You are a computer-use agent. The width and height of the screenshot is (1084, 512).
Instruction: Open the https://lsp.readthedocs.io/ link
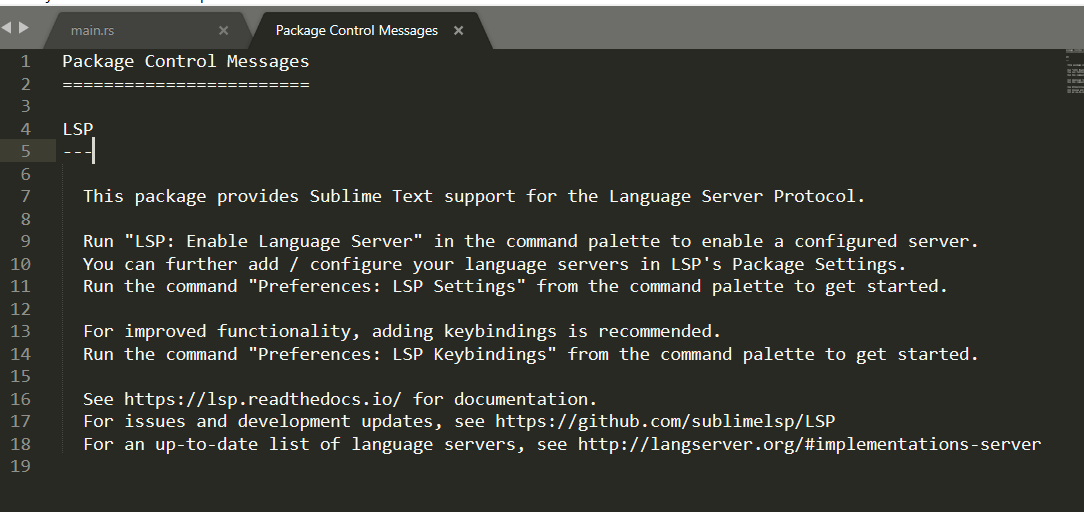(x=263, y=399)
